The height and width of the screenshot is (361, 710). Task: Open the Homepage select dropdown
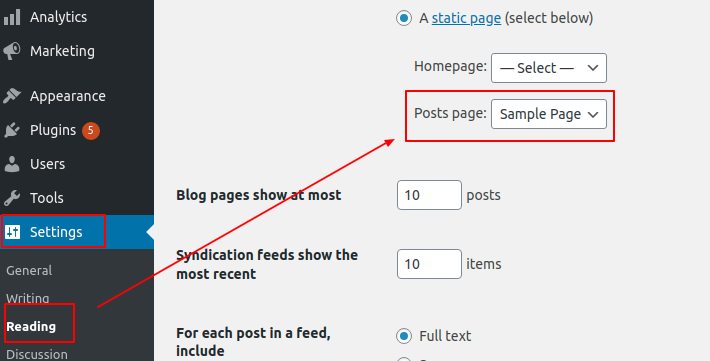pyautogui.click(x=549, y=68)
